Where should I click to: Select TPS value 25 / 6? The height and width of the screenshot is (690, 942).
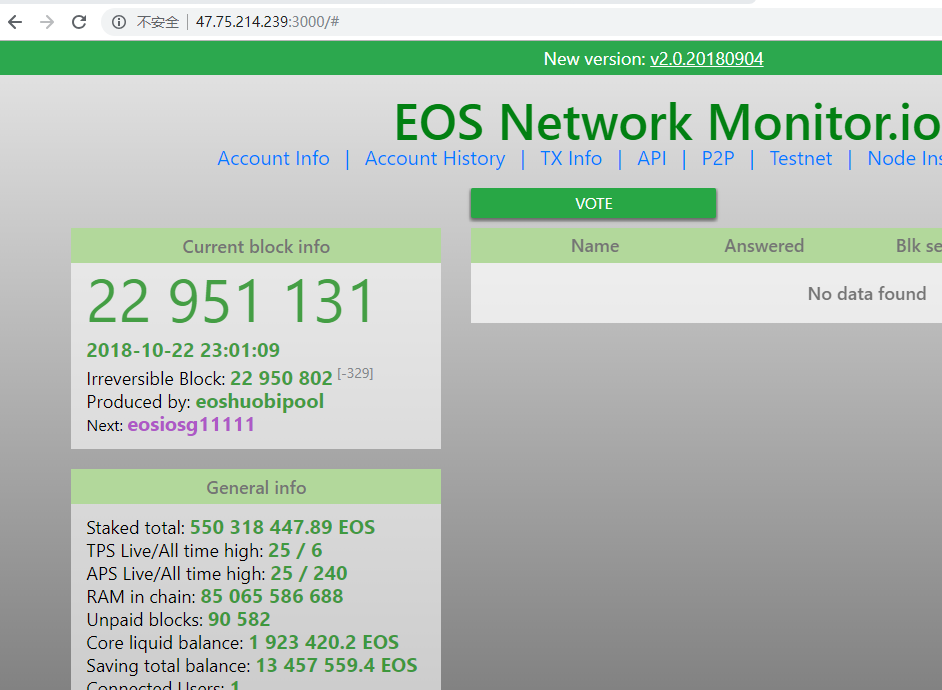click(x=295, y=550)
